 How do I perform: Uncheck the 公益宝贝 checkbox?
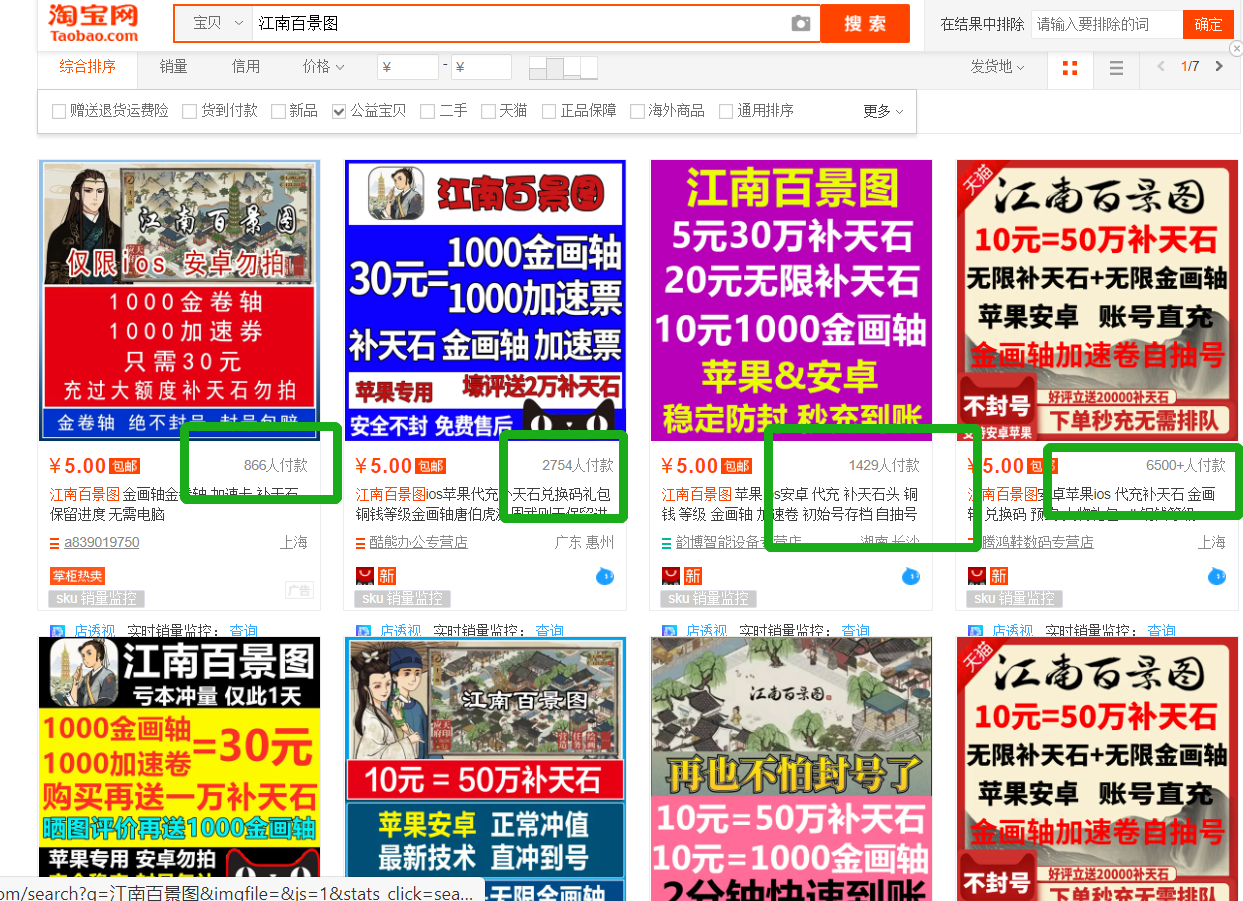click(339, 111)
